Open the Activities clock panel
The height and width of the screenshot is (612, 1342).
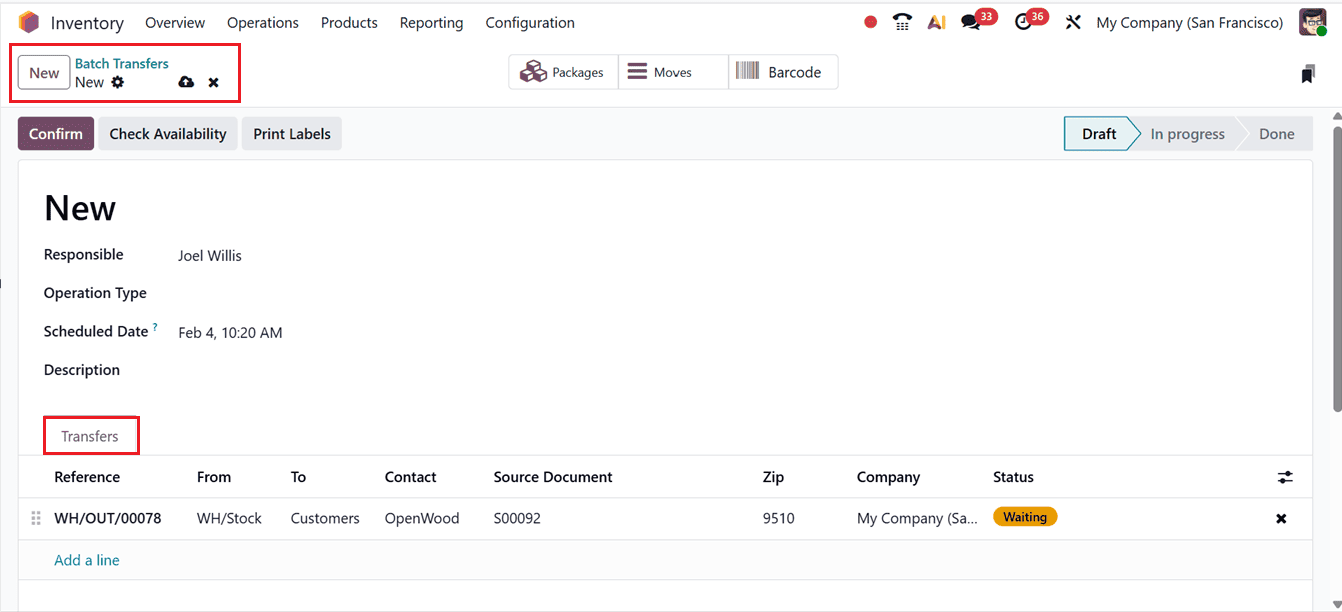pyautogui.click(x=1025, y=21)
